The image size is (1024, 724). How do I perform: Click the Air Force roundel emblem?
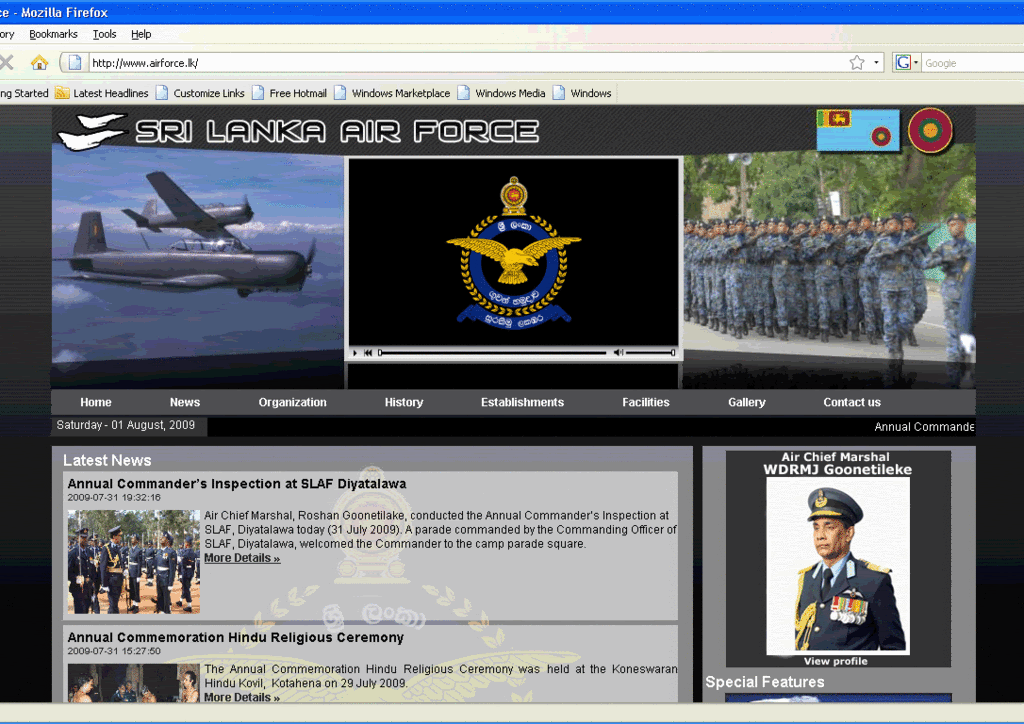point(930,131)
